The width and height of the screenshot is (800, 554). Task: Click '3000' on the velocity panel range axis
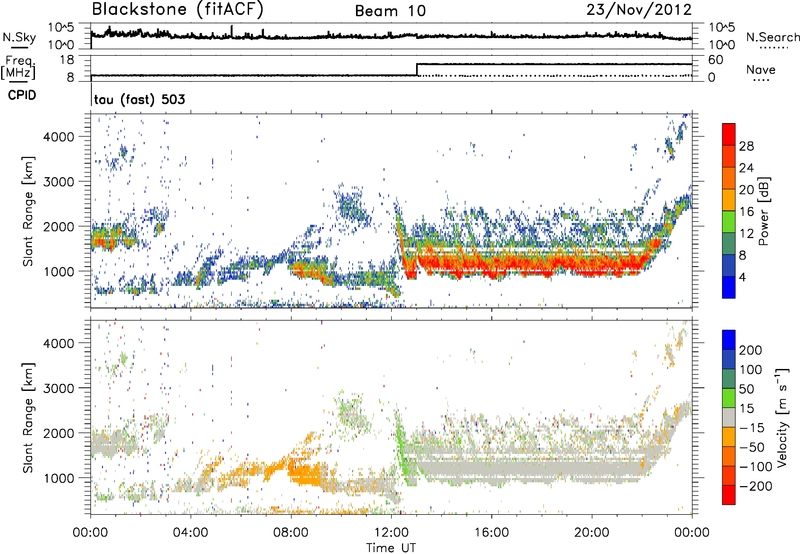[58, 388]
